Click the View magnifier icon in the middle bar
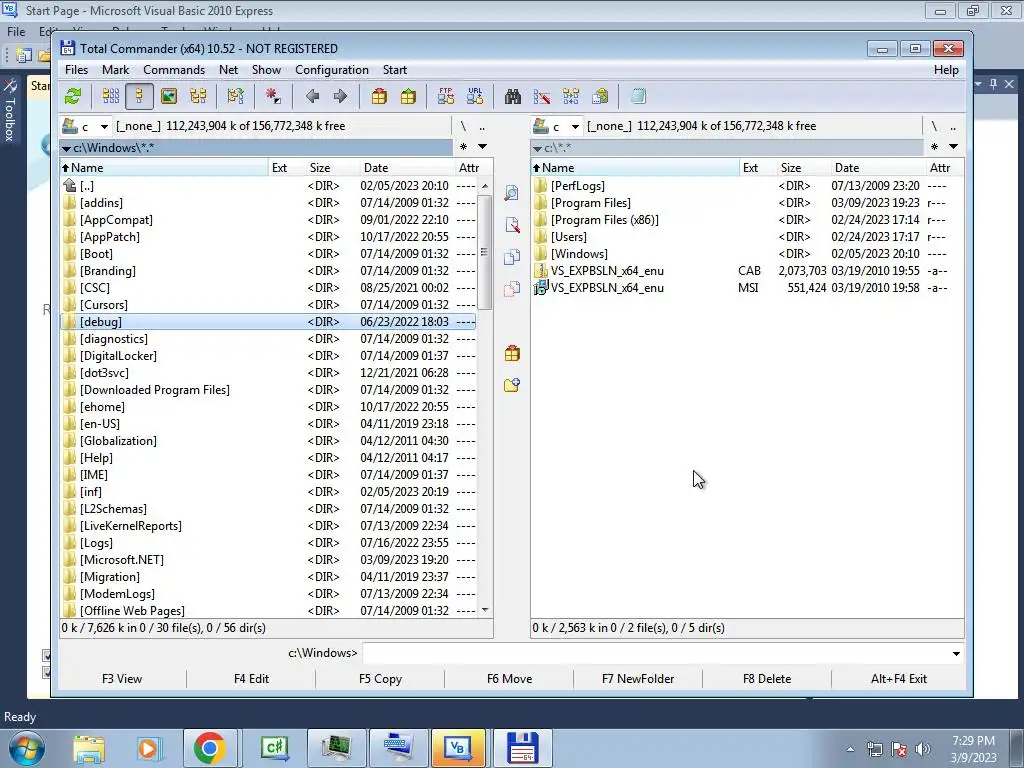This screenshot has width=1024, height=768. [512, 193]
